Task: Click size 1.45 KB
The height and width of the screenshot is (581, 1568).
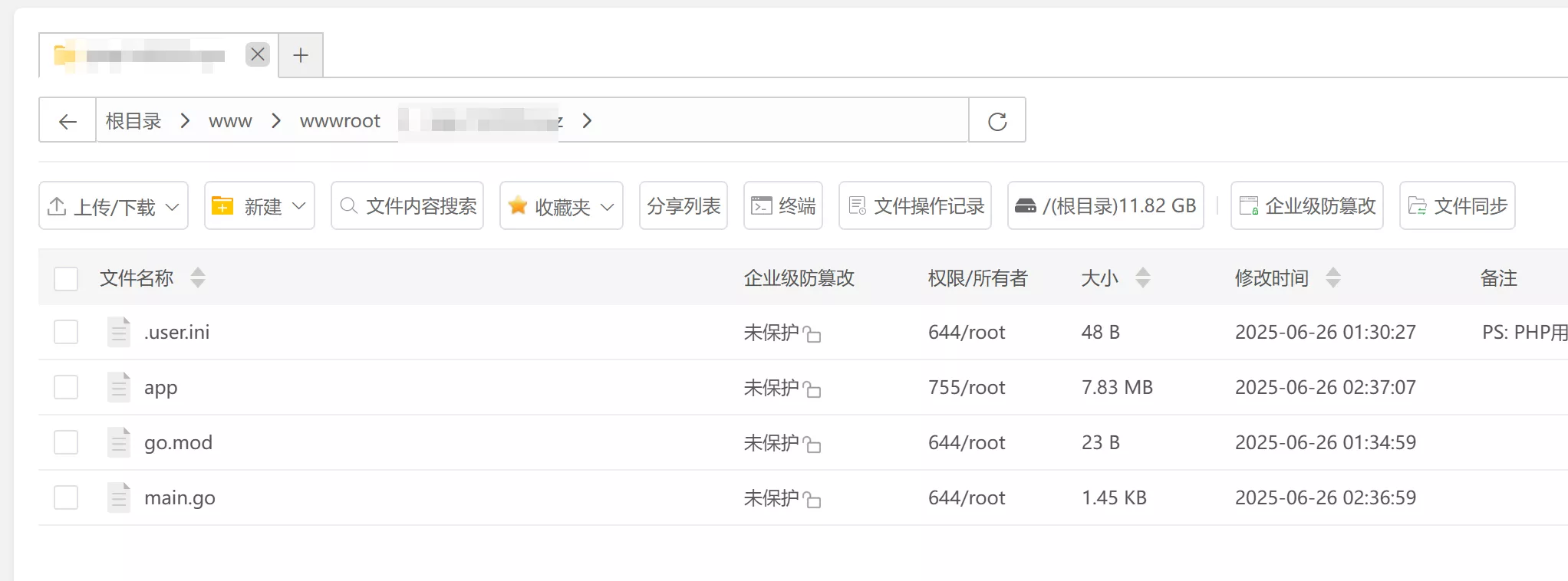Action: [1114, 497]
